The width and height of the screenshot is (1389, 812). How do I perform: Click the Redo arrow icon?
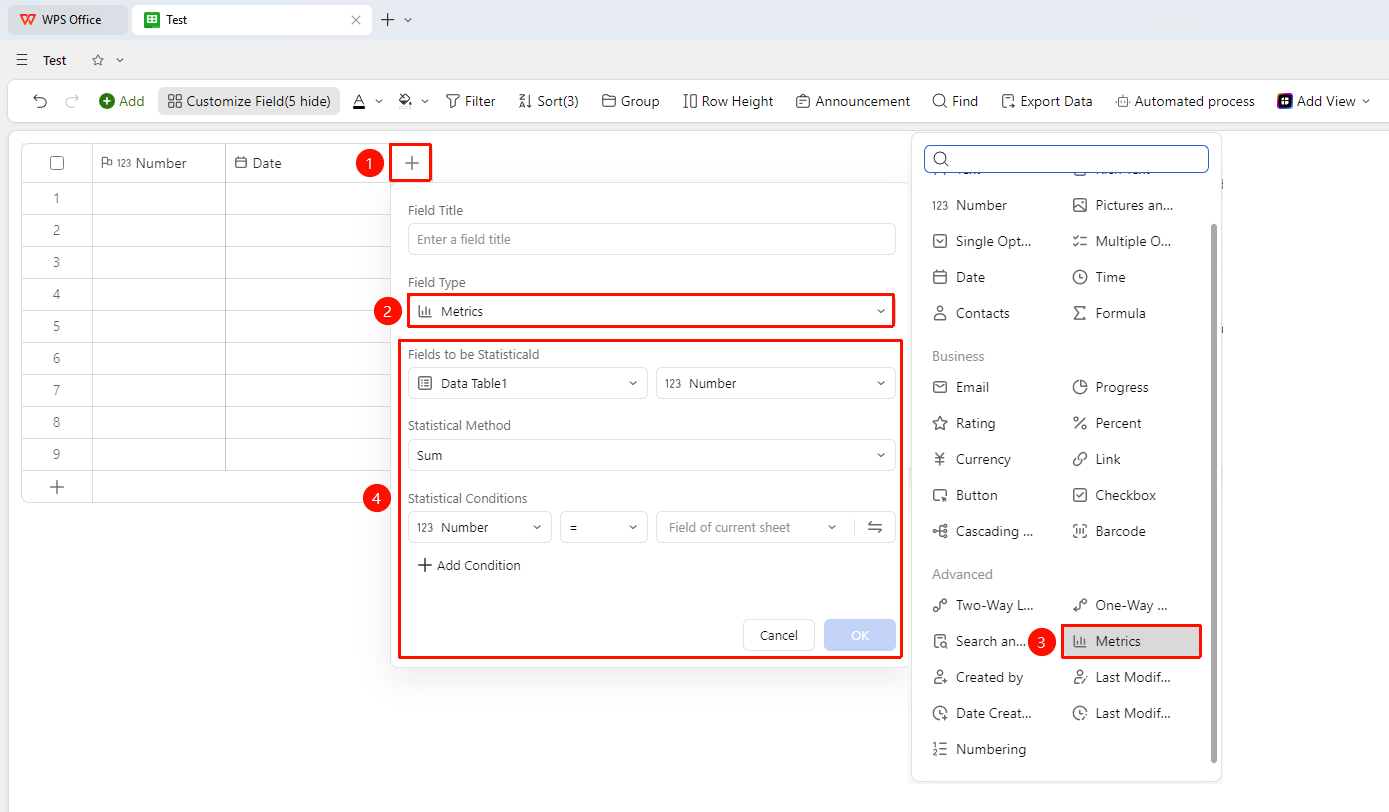tap(72, 101)
